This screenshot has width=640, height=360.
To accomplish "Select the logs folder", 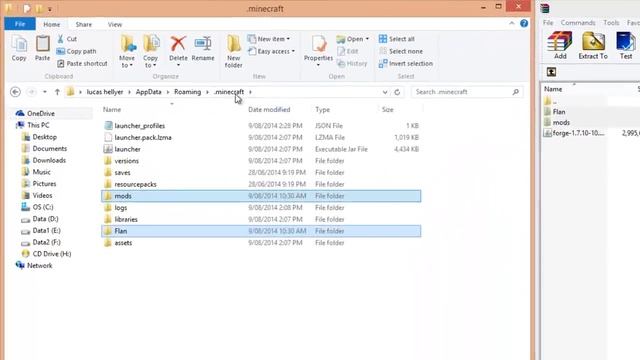I will coord(261,208).
